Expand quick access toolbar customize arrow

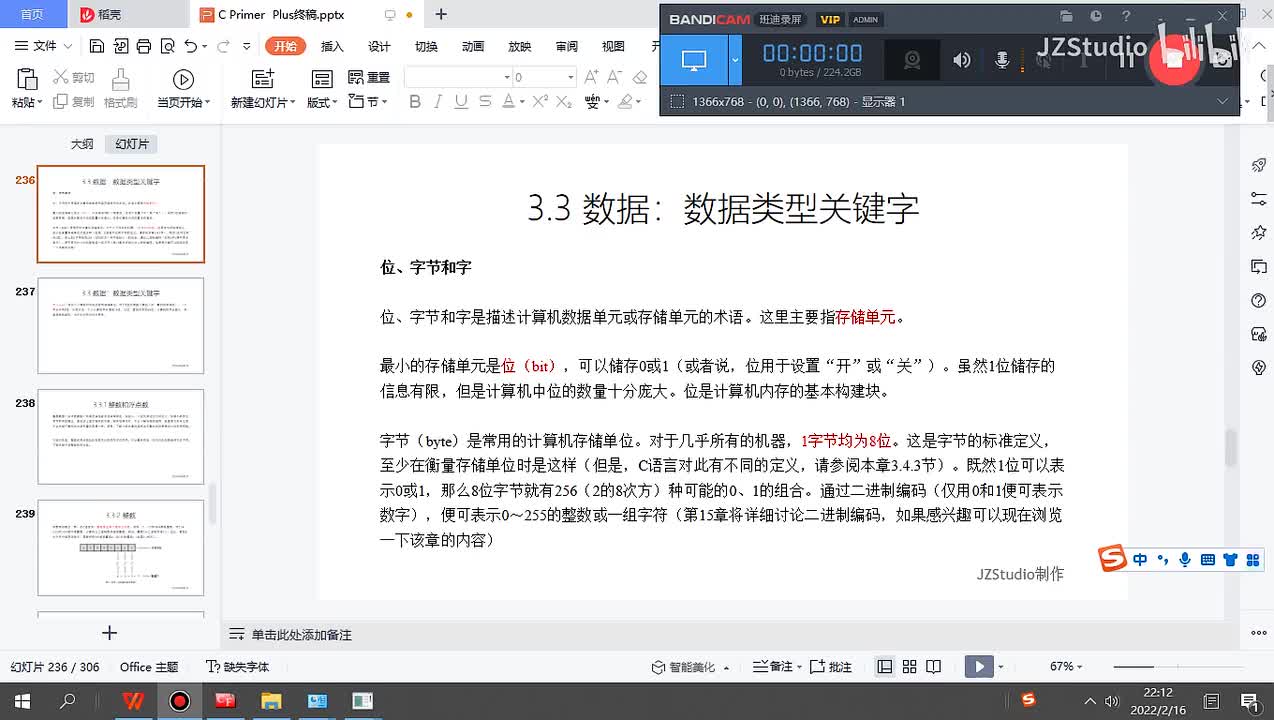[247, 46]
